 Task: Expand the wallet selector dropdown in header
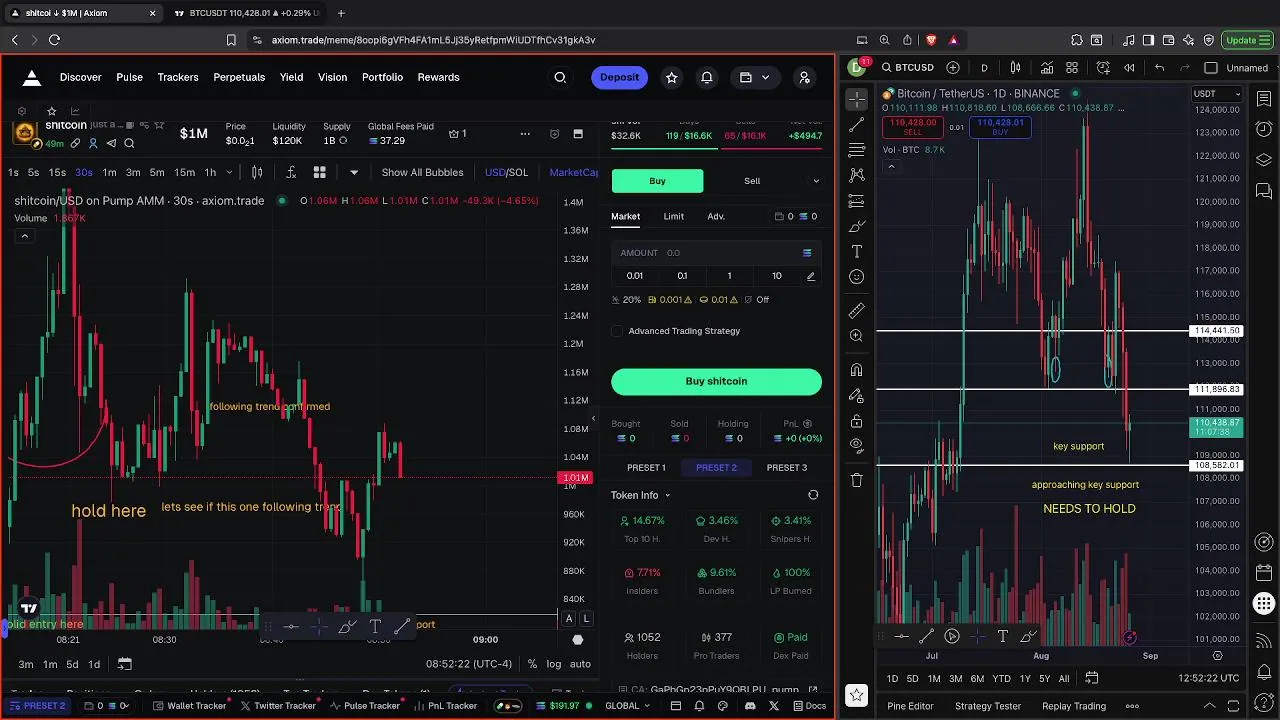[755, 77]
